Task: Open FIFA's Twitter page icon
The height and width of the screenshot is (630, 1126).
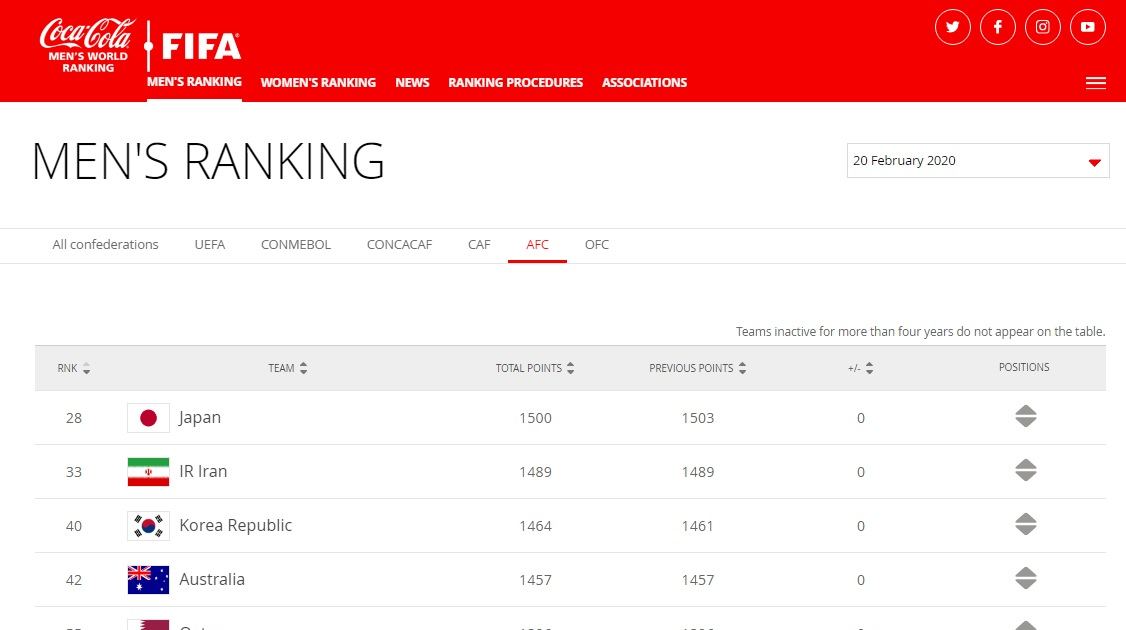Action: click(x=952, y=27)
